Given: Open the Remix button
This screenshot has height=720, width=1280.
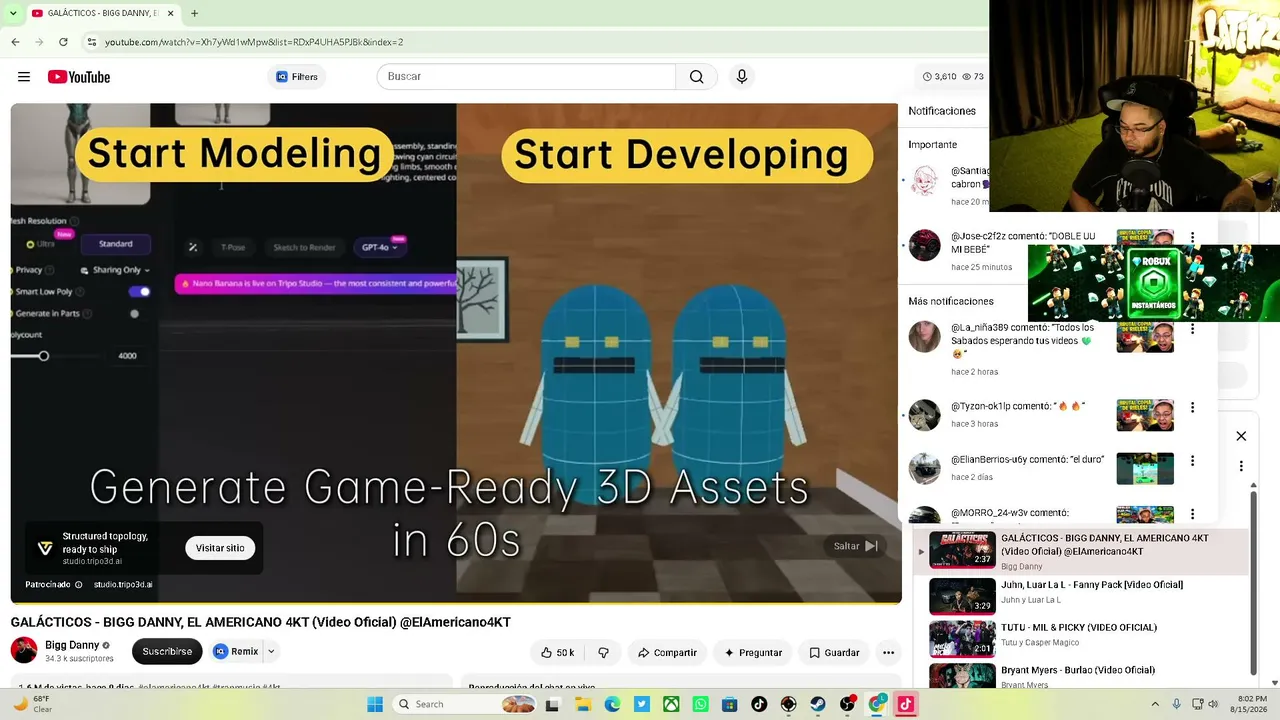Looking at the screenshot, I should click(236, 651).
